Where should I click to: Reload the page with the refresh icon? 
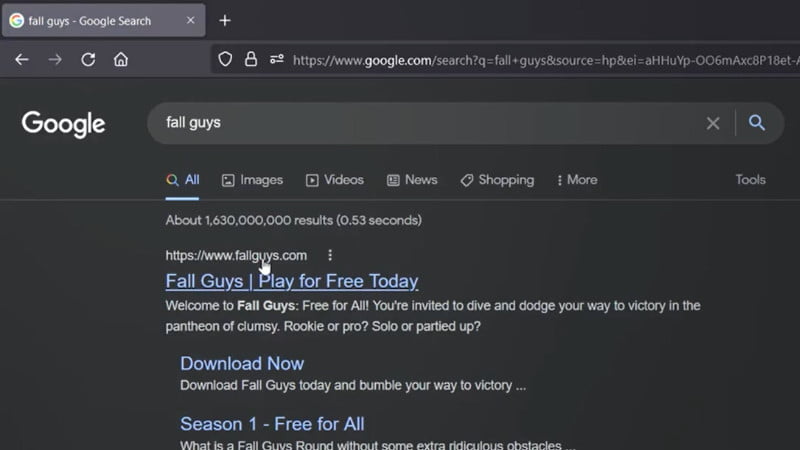click(x=88, y=60)
